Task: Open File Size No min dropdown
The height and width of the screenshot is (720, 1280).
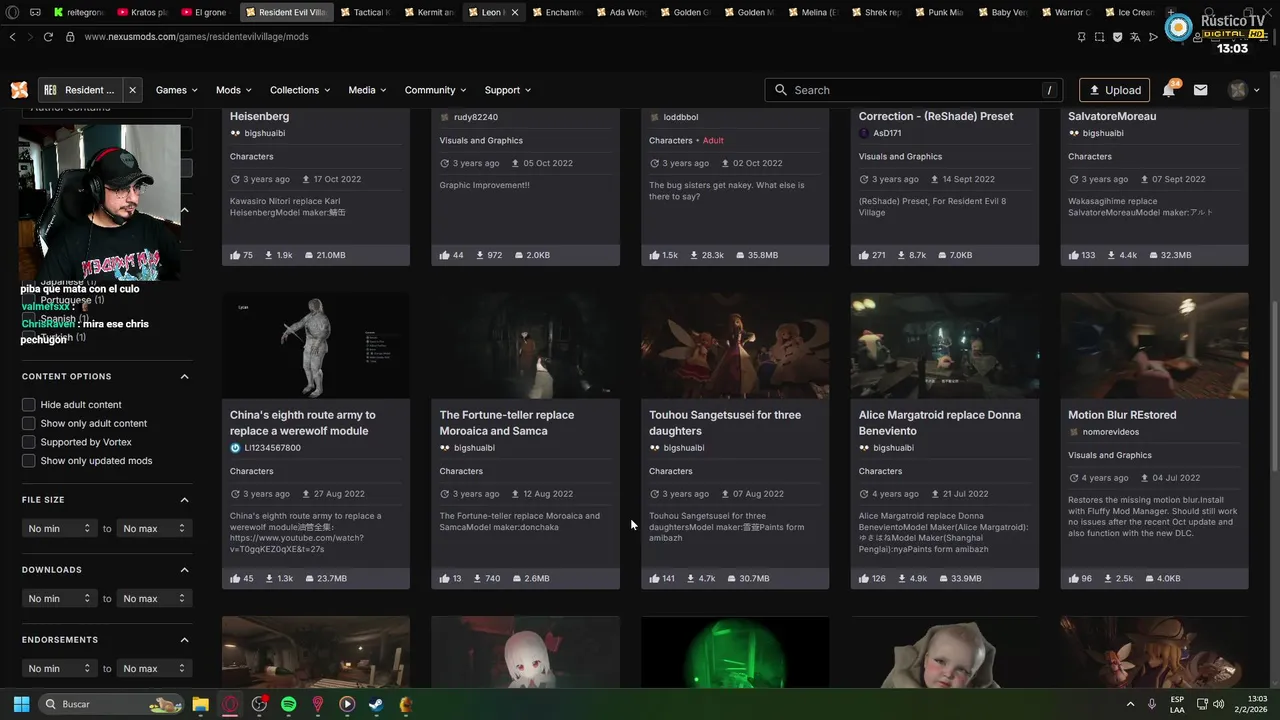Action: 59,528
